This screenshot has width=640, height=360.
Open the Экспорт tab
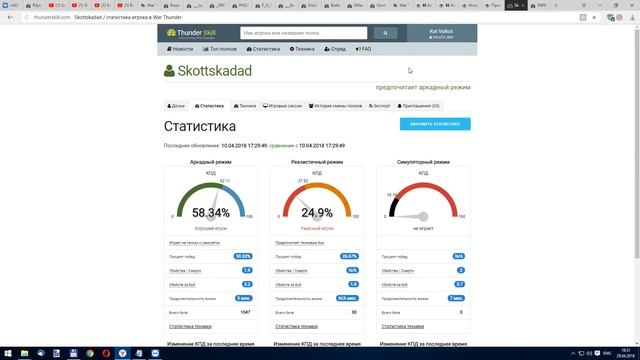tap(380, 106)
